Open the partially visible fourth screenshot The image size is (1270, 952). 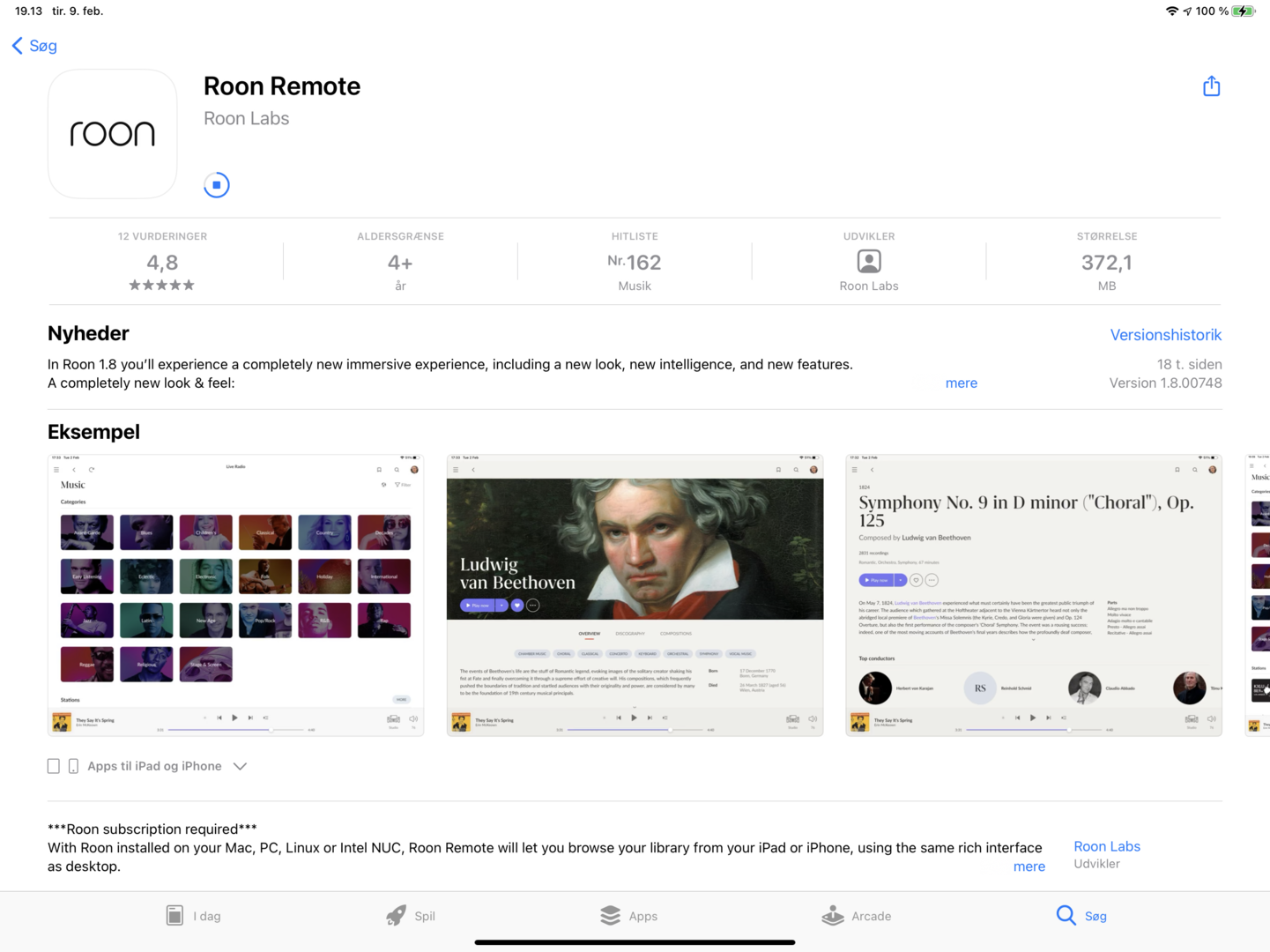(1258, 595)
